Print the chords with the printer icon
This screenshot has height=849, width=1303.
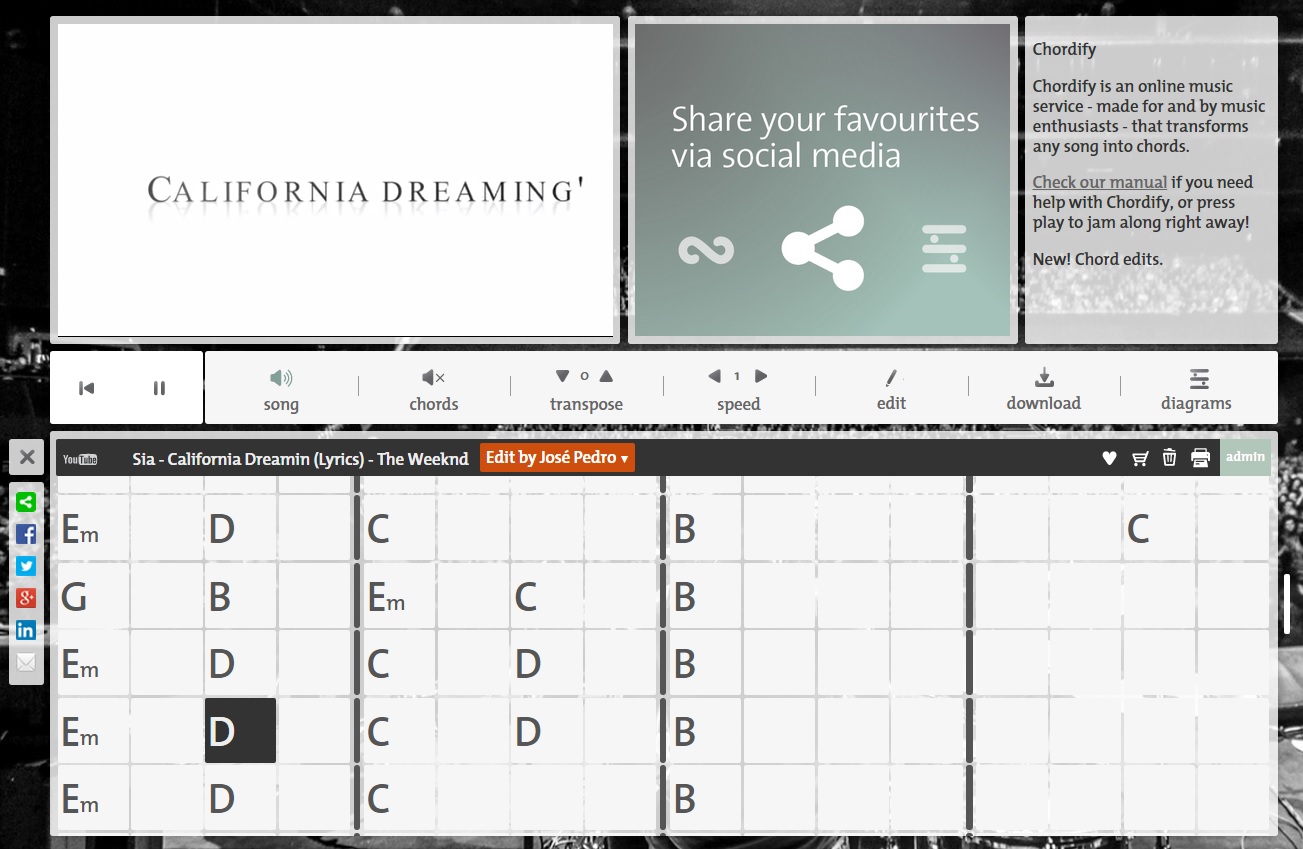coord(1201,458)
